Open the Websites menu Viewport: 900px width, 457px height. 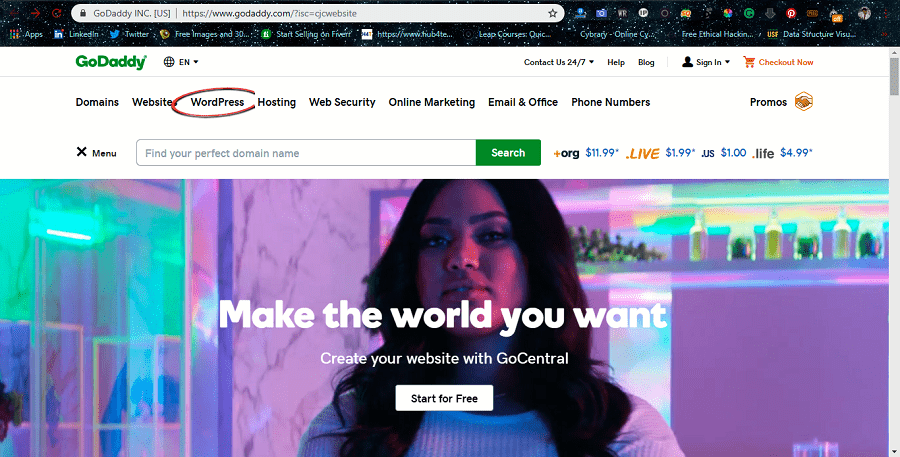[x=152, y=102]
